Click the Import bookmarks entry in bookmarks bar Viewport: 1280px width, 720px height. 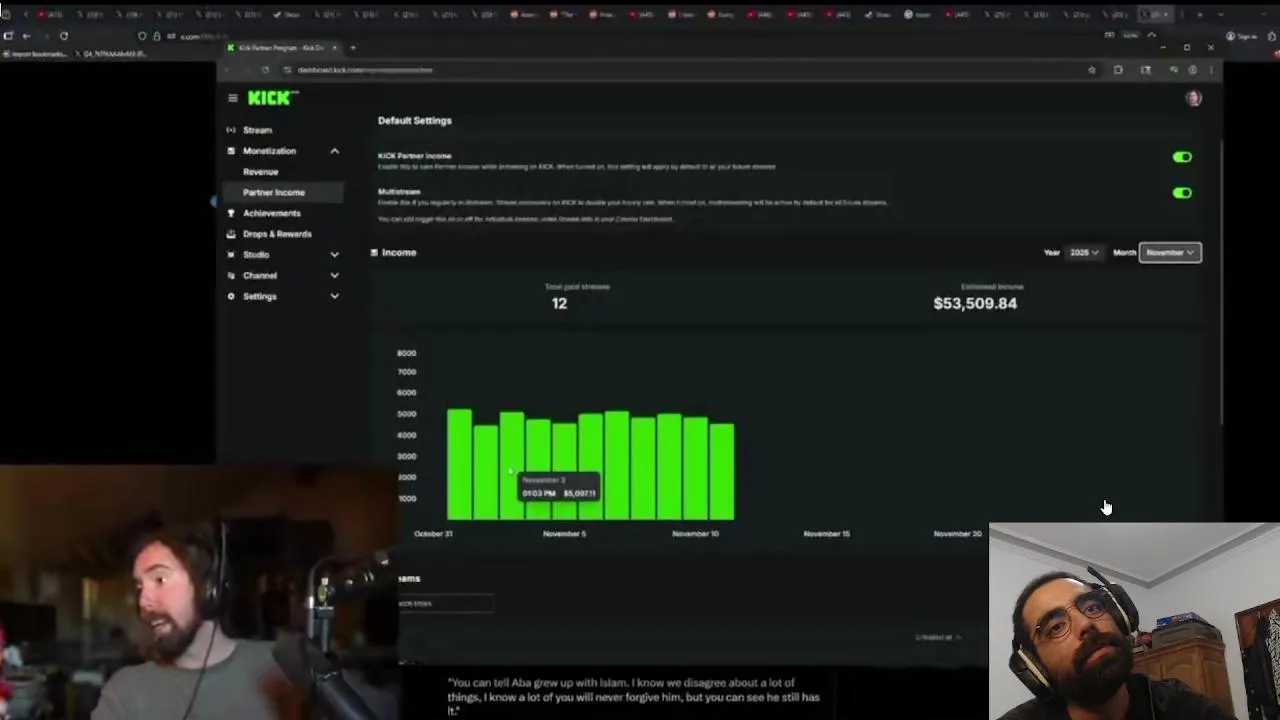(35, 54)
